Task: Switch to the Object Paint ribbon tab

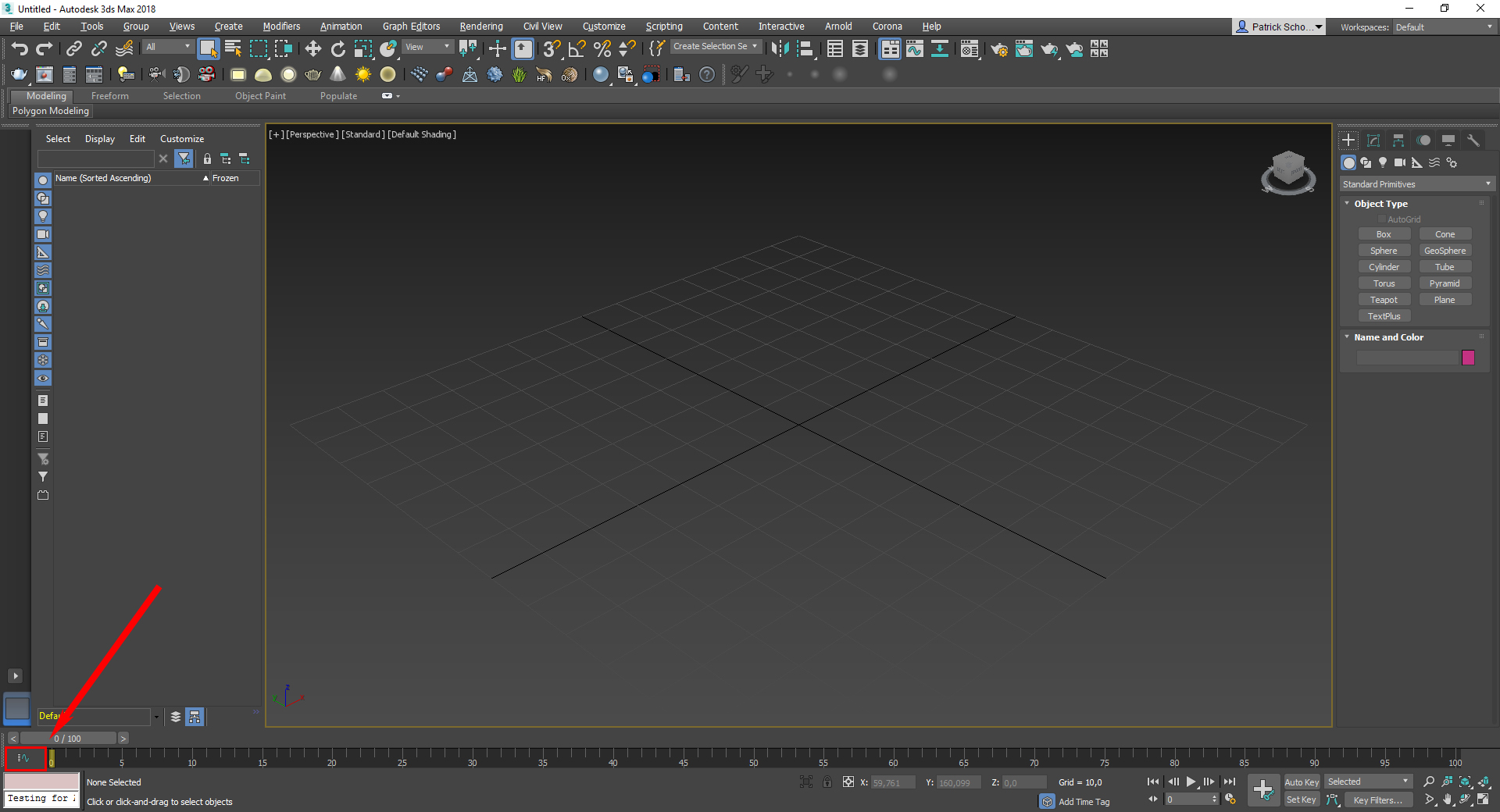Action: [x=260, y=95]
